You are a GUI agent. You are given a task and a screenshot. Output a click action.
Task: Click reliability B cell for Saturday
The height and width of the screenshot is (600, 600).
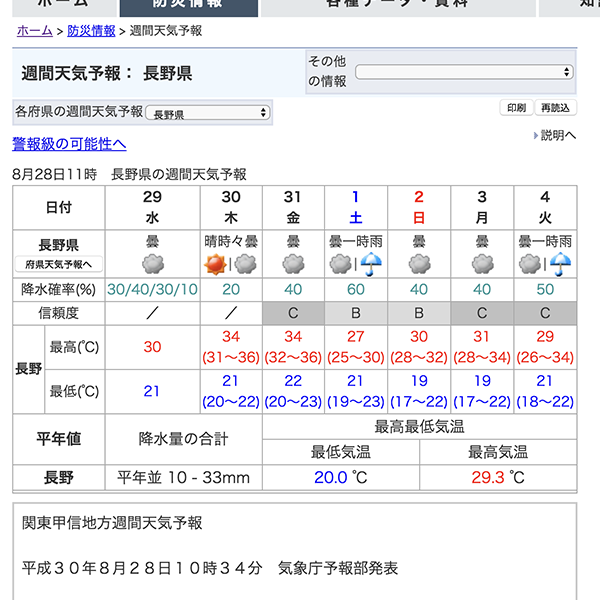[356, 313]
